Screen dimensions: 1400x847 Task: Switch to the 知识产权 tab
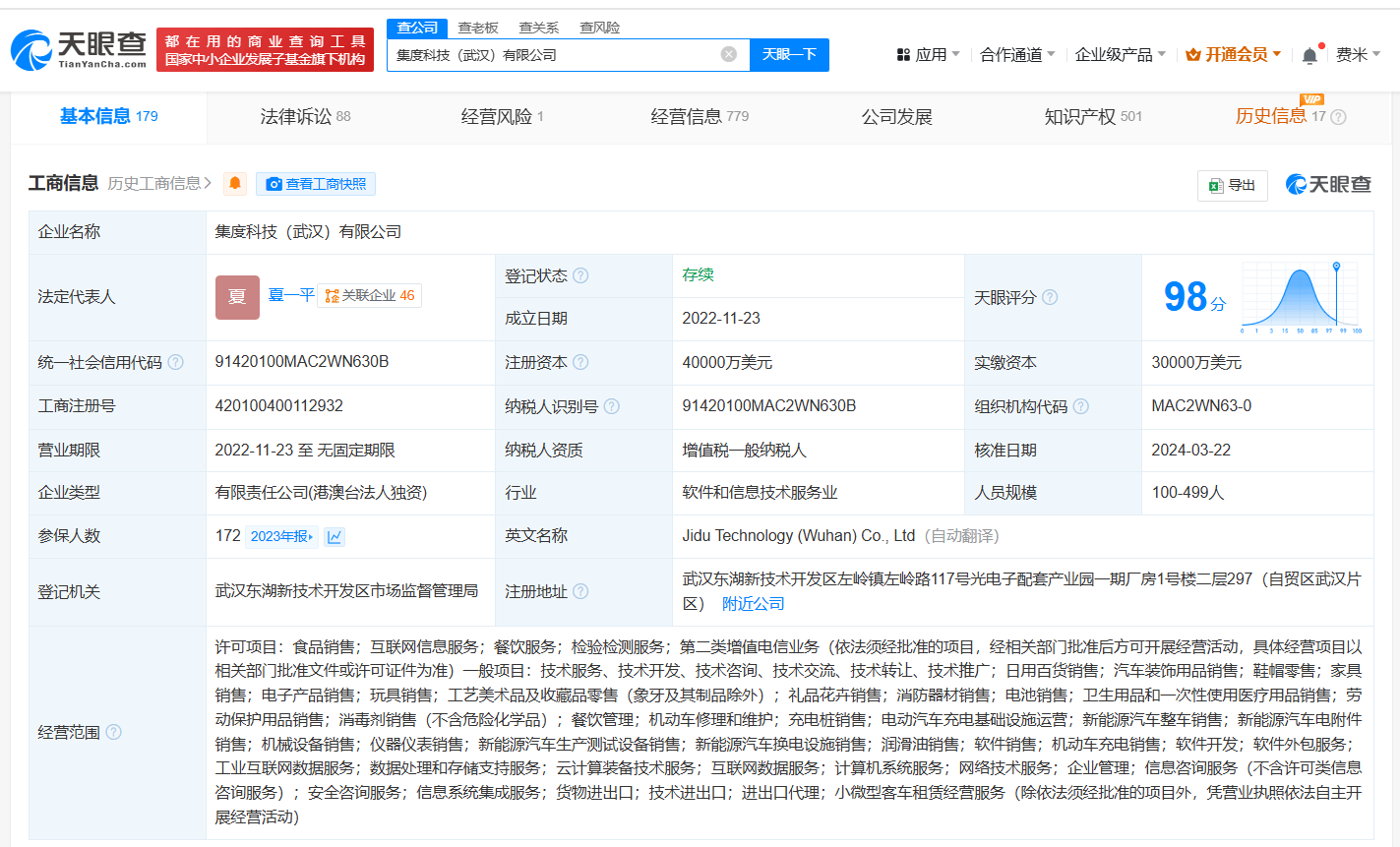coord(1093,117)
